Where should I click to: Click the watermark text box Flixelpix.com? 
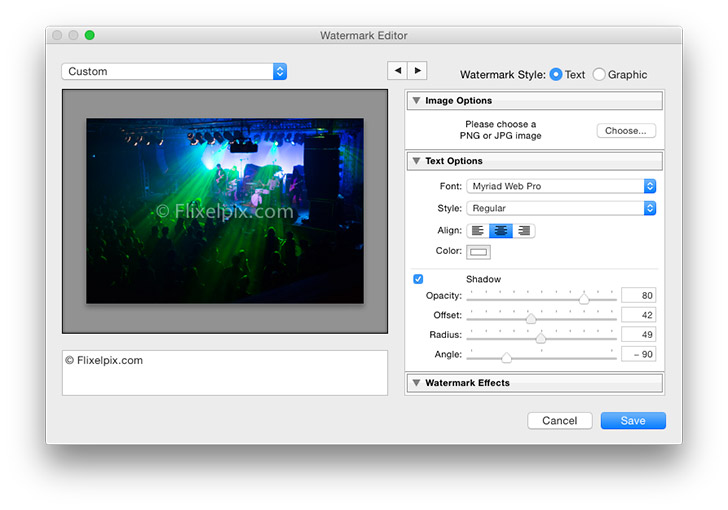click(x=225, y=373)
